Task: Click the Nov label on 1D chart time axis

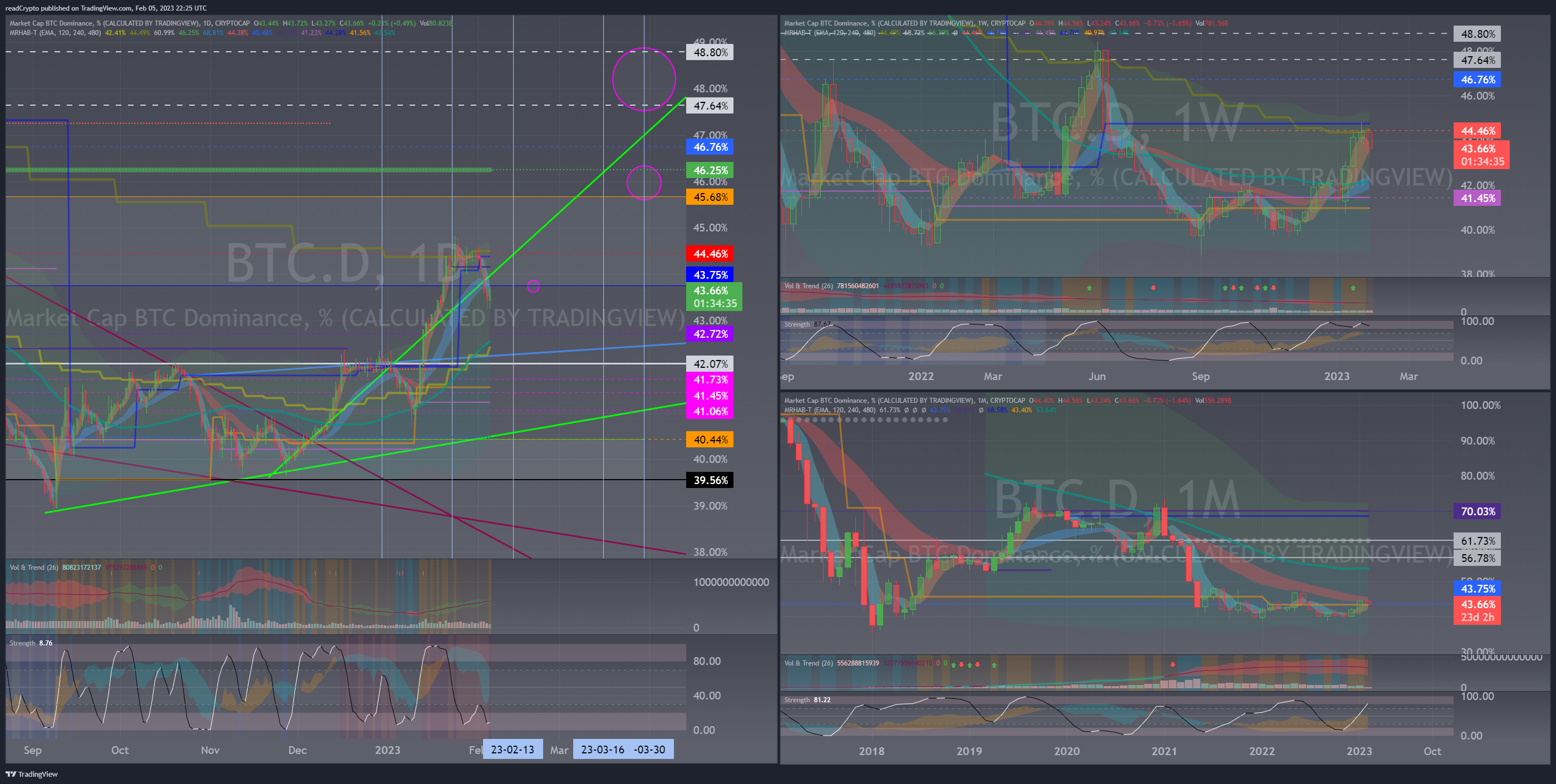Action: coord(210,750)
